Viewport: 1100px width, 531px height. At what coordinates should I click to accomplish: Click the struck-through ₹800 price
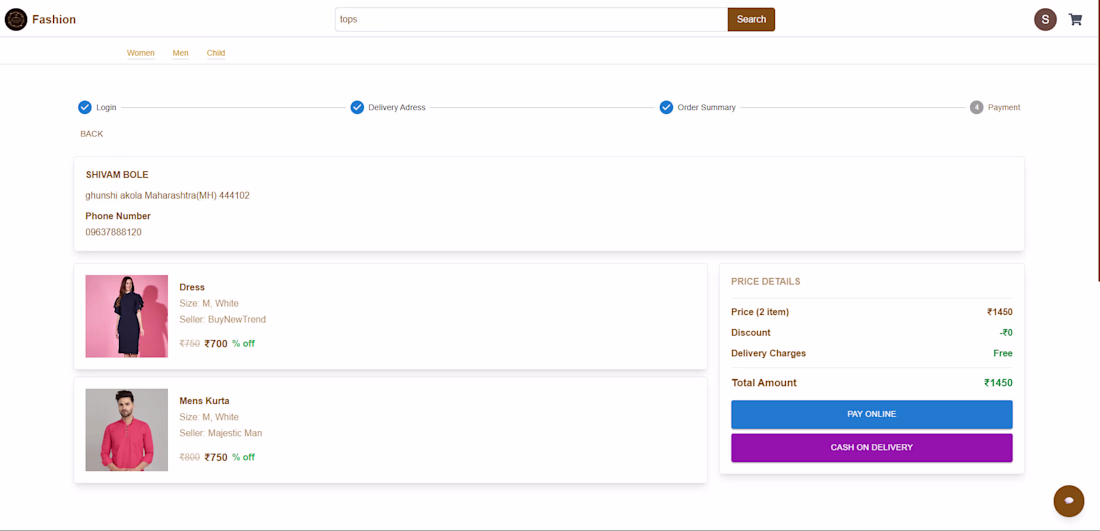[x=189, y=457]
